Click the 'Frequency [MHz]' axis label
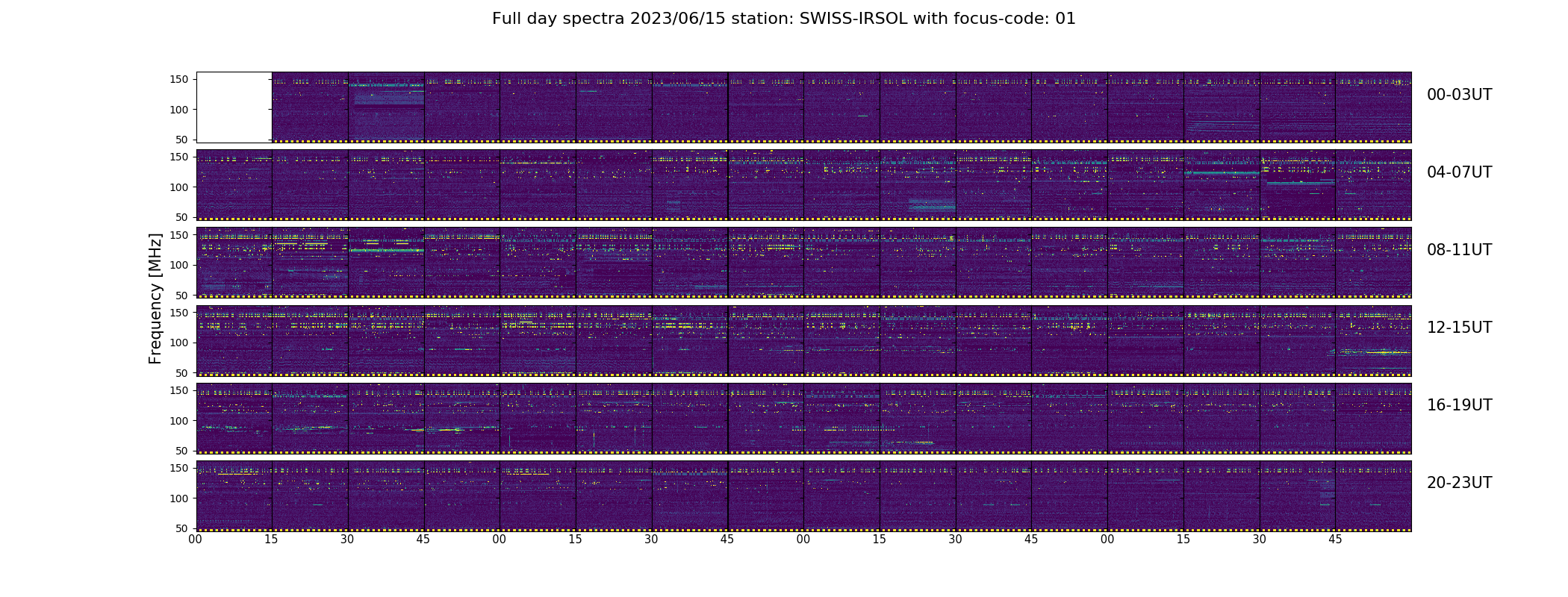 [x=155, y=298]
